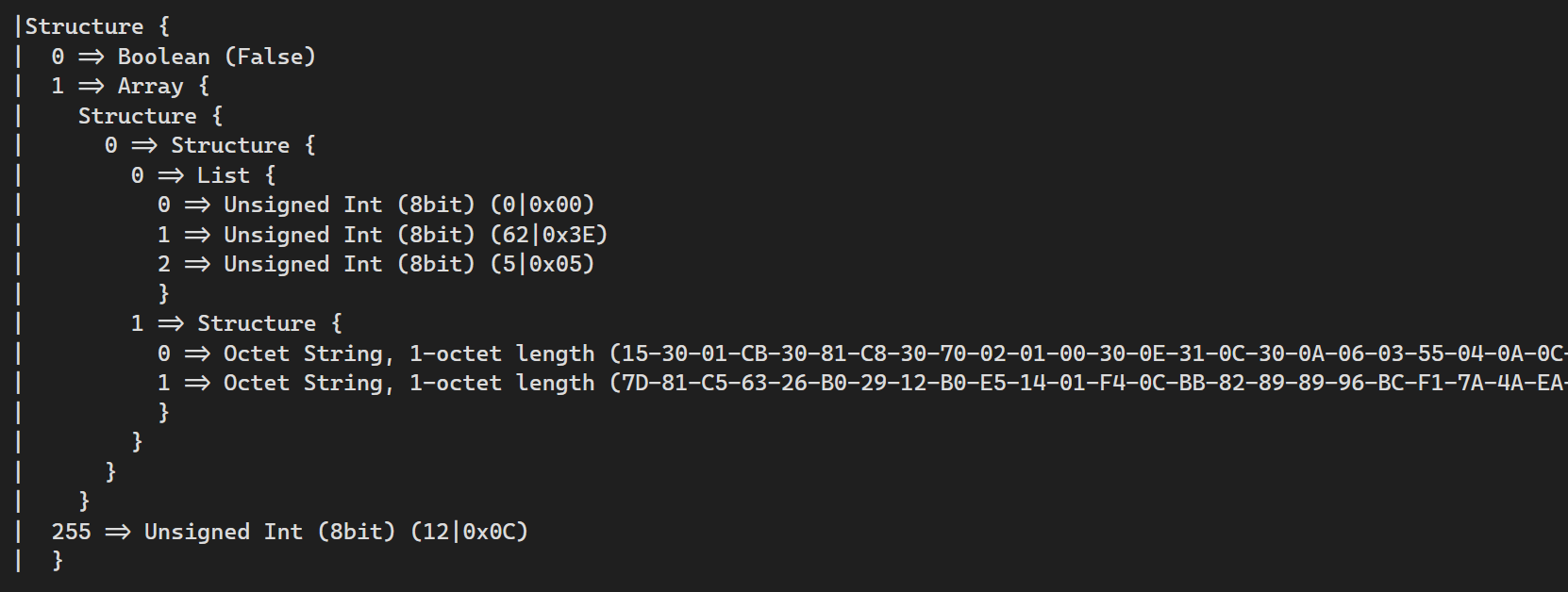Select the "0 => Structure {" line
1568x592 pixels.
(209, 145)
